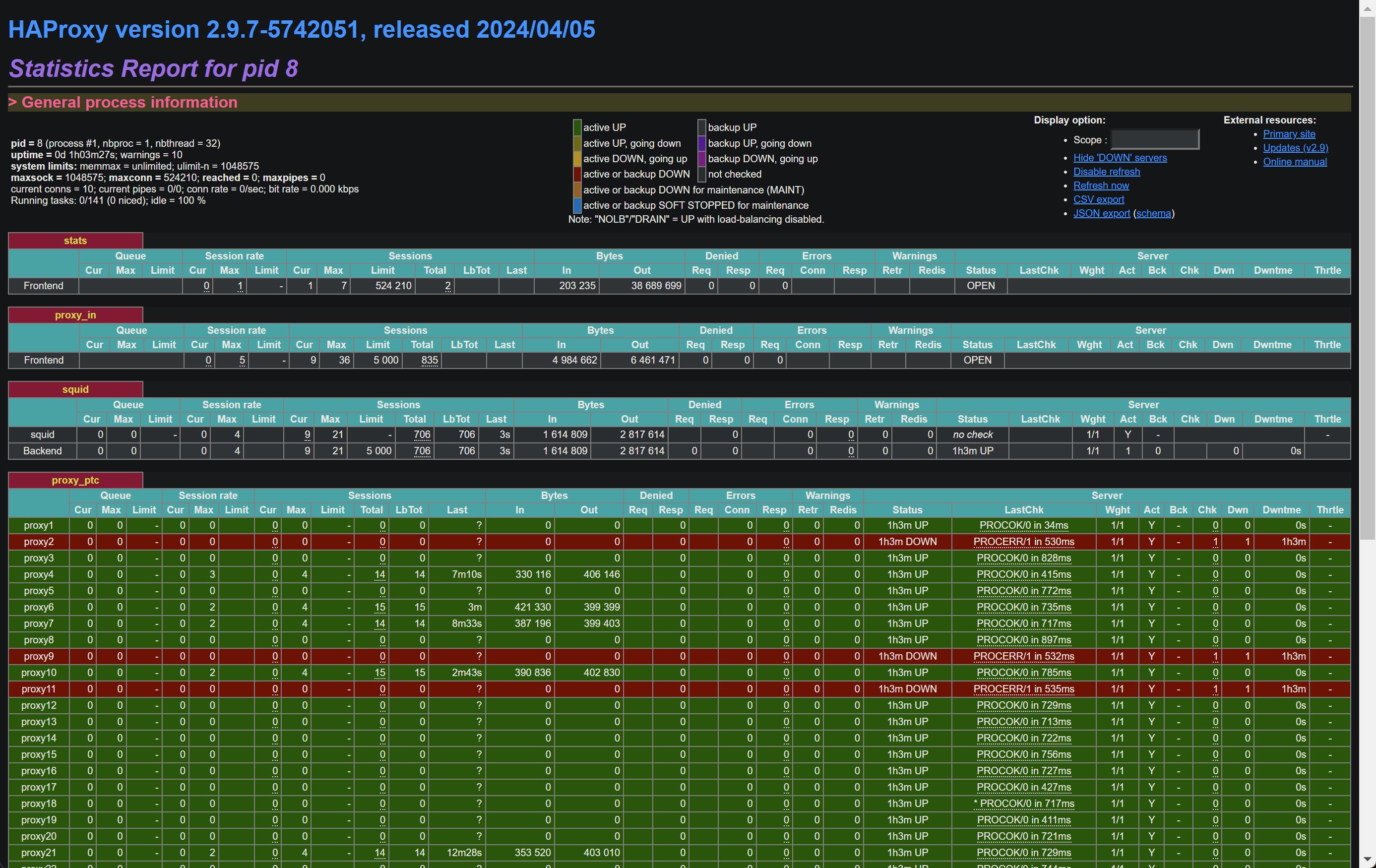Open the Online manual link

(1294, 162)
